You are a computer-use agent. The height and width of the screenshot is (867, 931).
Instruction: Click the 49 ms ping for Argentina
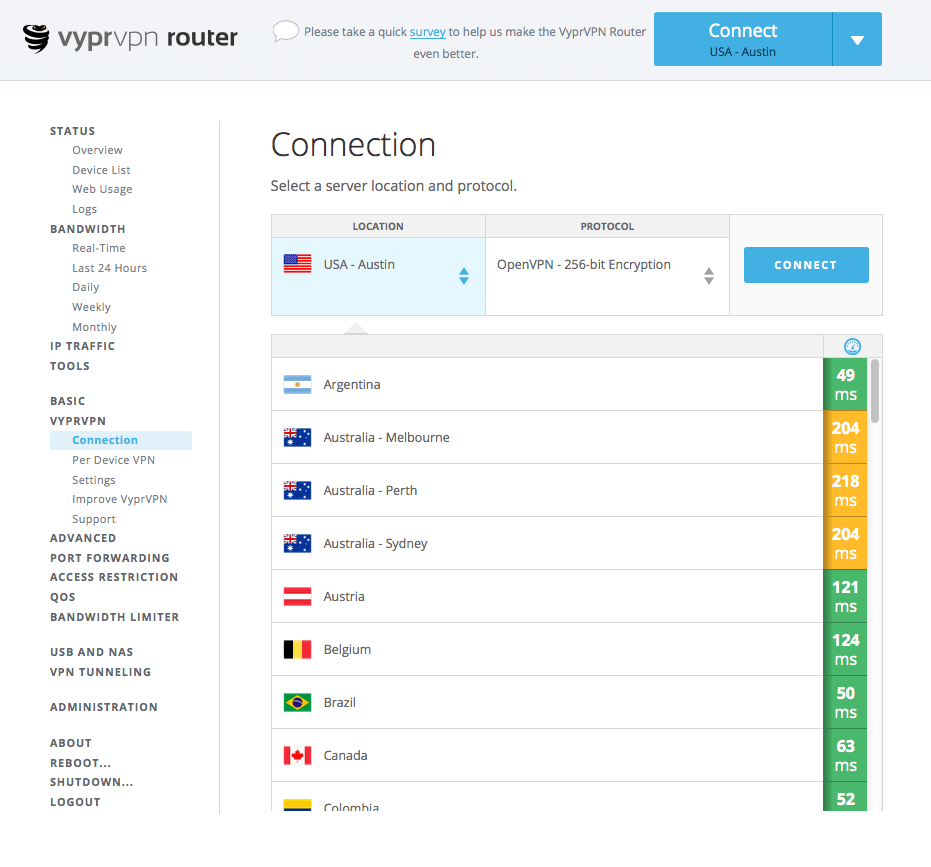[845, 384]
